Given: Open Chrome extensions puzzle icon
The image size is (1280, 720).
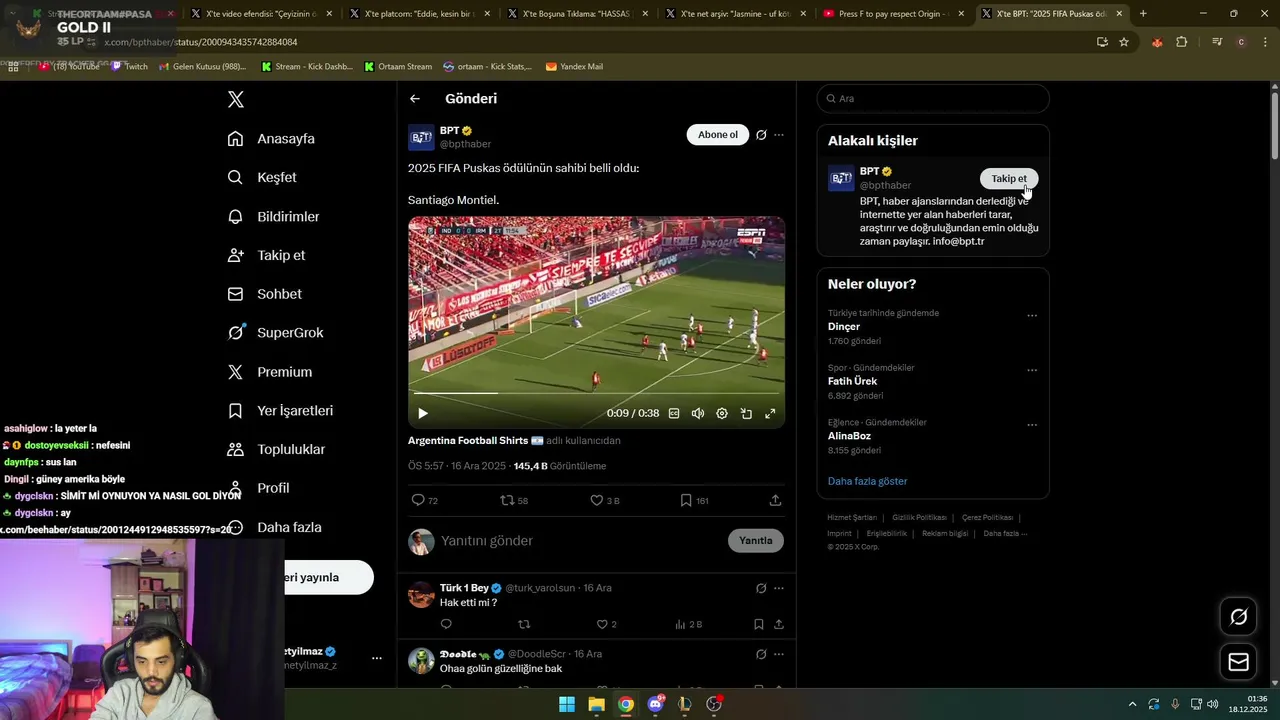Looking at the screenshot, I should point(1182,42).
